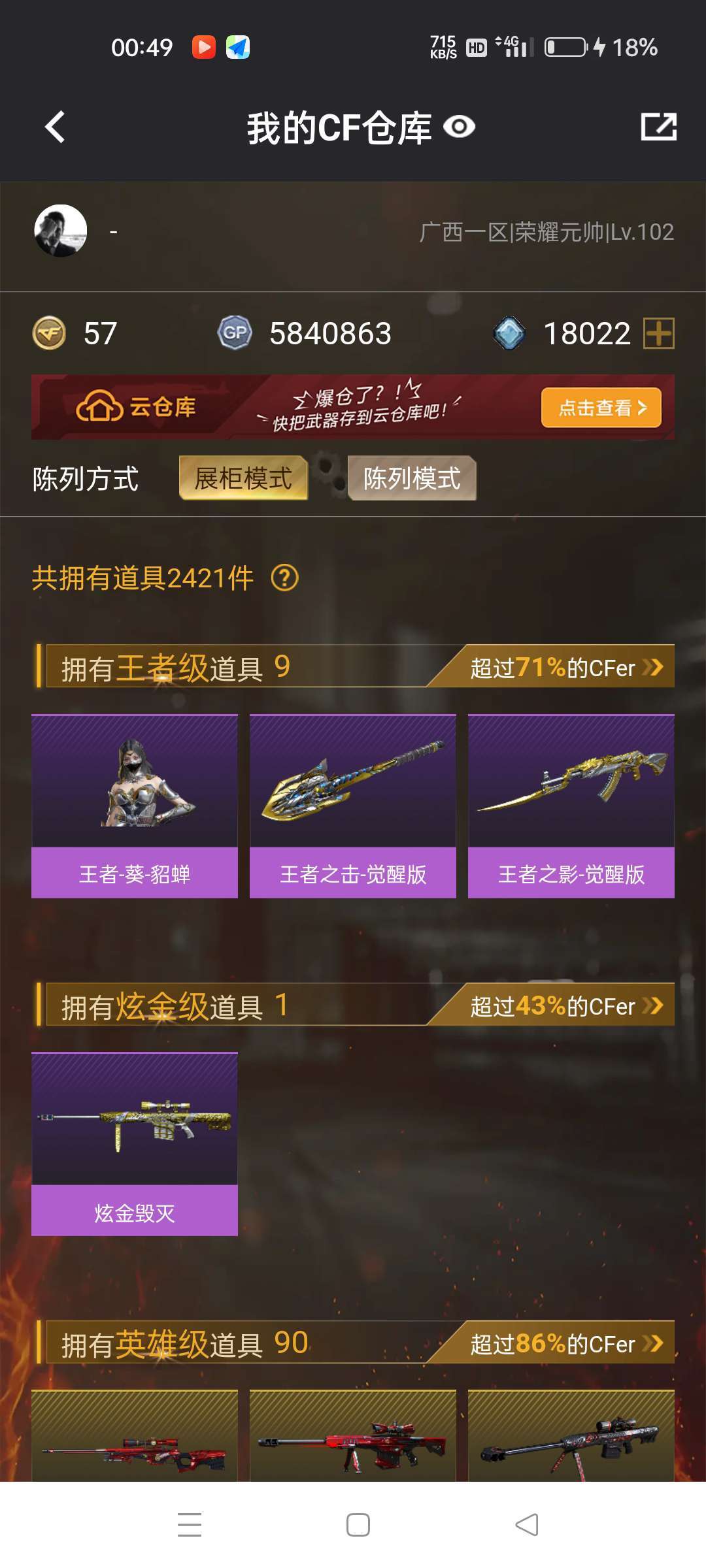Tap the 云仓库 cloud icon
This screenshot has height=1568, width=706.
click(99, 406)
